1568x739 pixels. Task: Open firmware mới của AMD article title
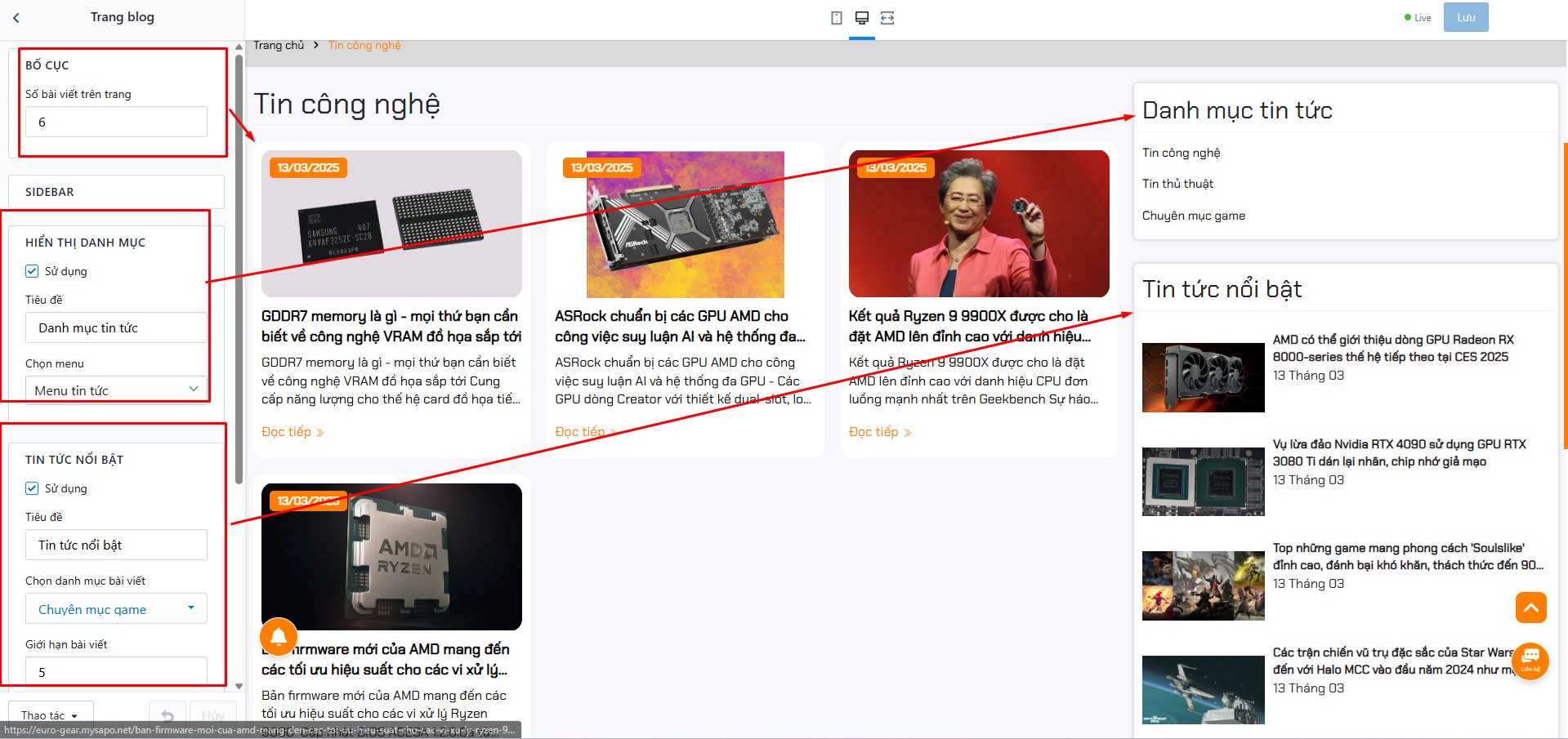click(x=386, y=659)
